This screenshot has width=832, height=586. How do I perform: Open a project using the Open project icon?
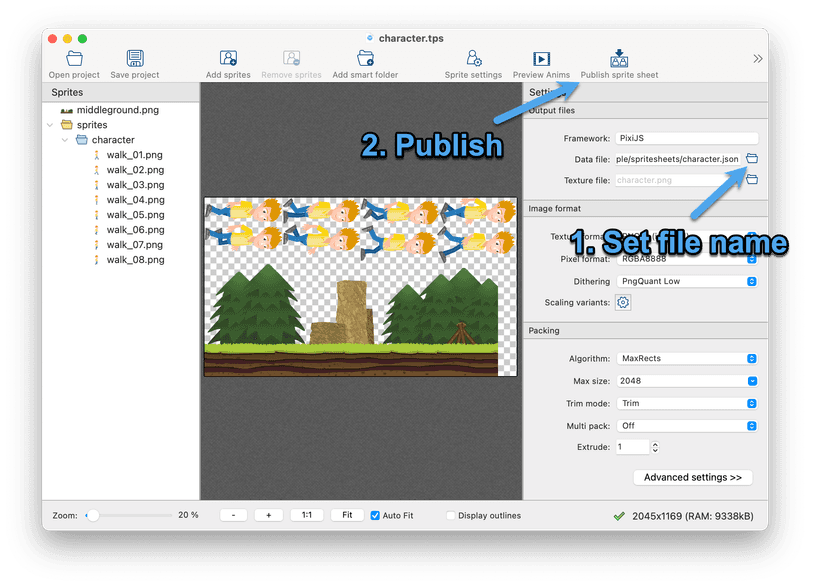pos(73,58)
